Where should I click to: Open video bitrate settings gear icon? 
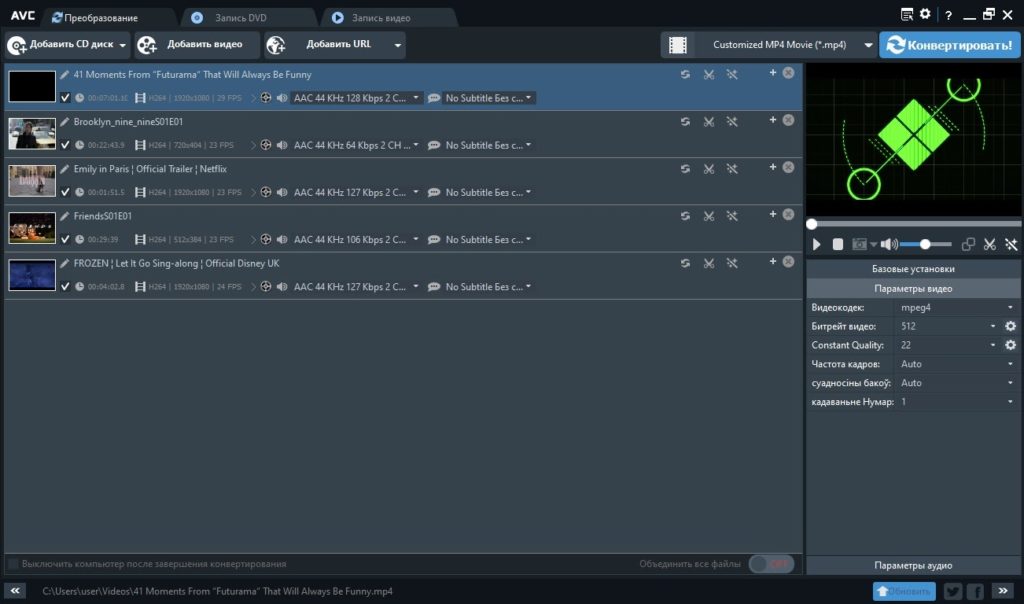click(x=1010, y=326)
